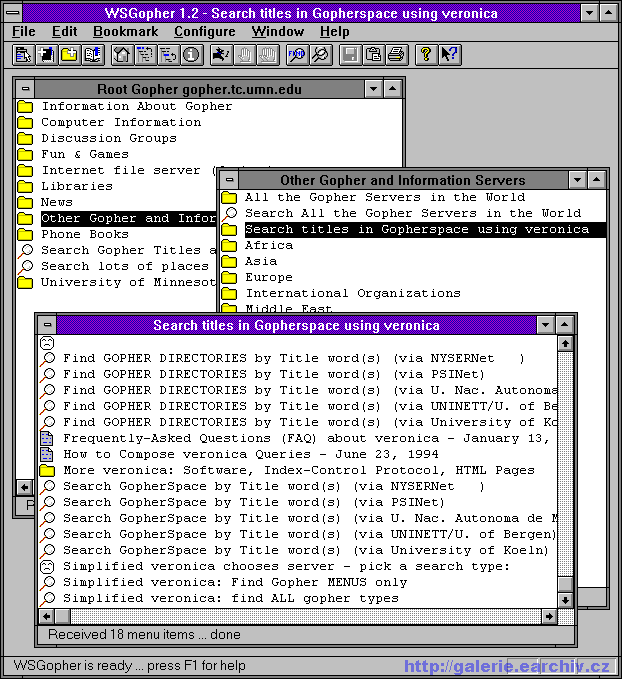The height and width of the screenshot is (679, 622).
Task: Activate the context help arrow icon
Action: point(450,55)
